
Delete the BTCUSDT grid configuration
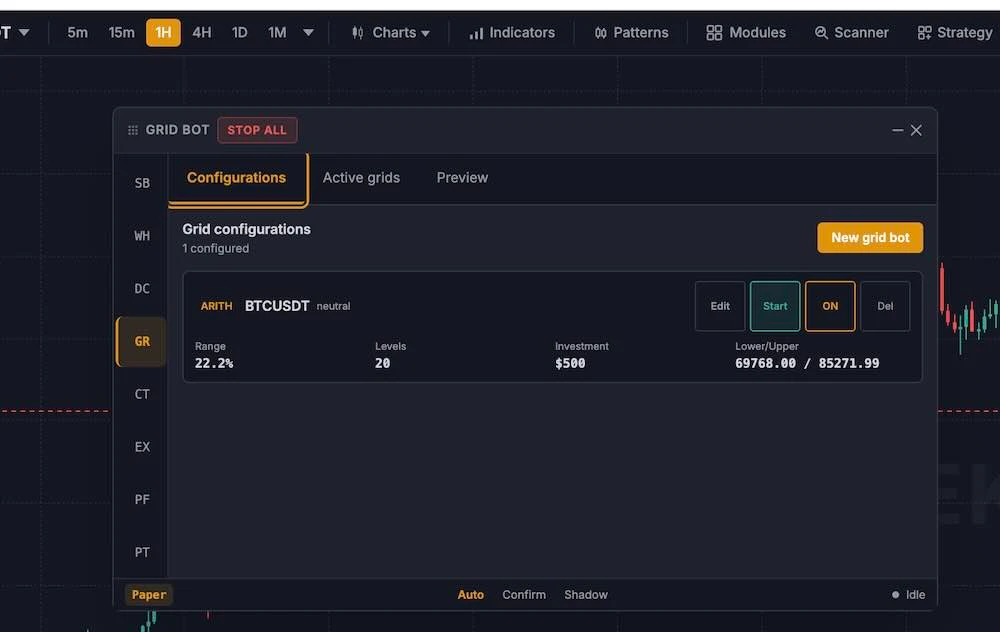click(x=885, y=306)
